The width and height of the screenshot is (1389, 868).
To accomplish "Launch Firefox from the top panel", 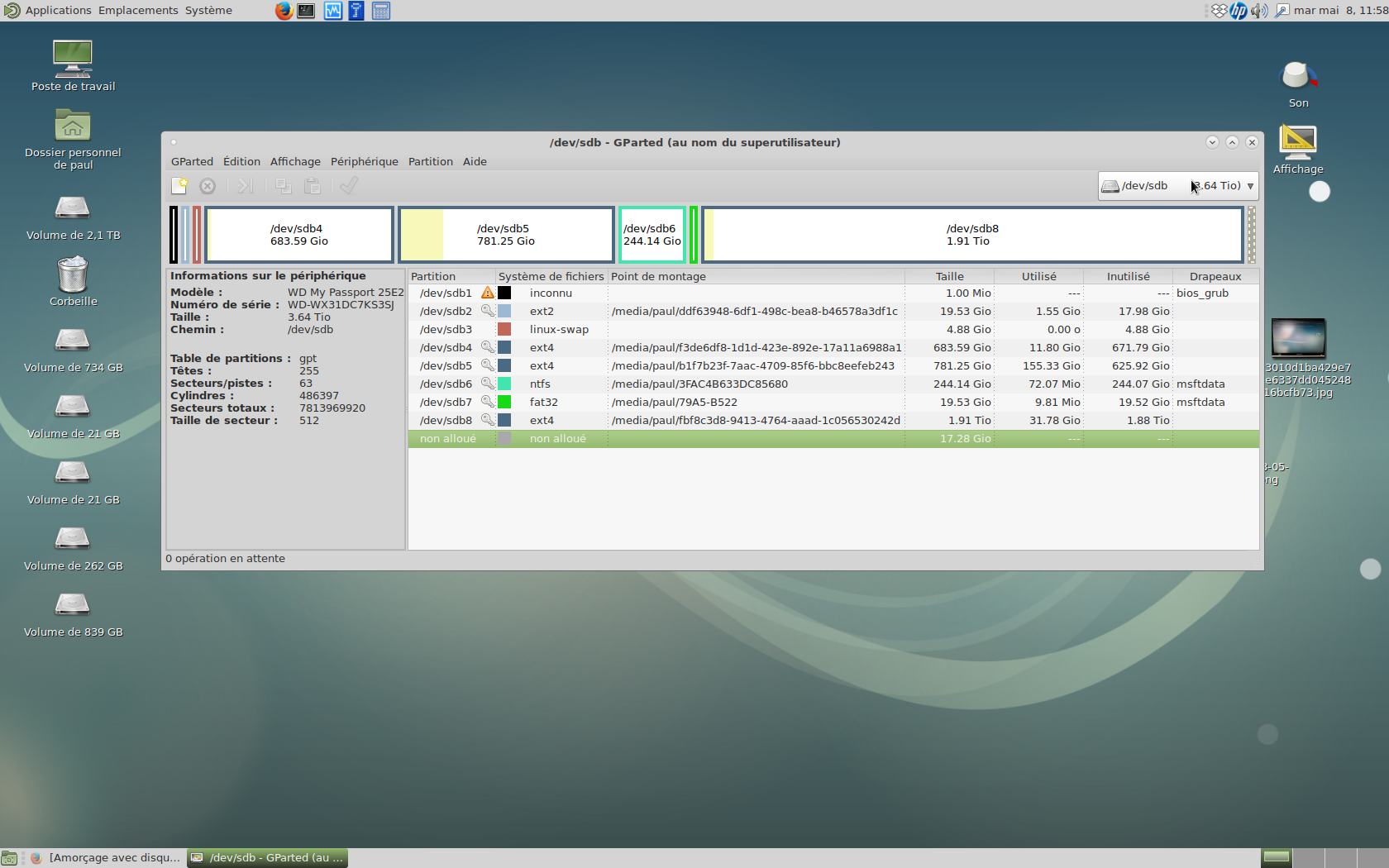I will click(x=284, y=11).
